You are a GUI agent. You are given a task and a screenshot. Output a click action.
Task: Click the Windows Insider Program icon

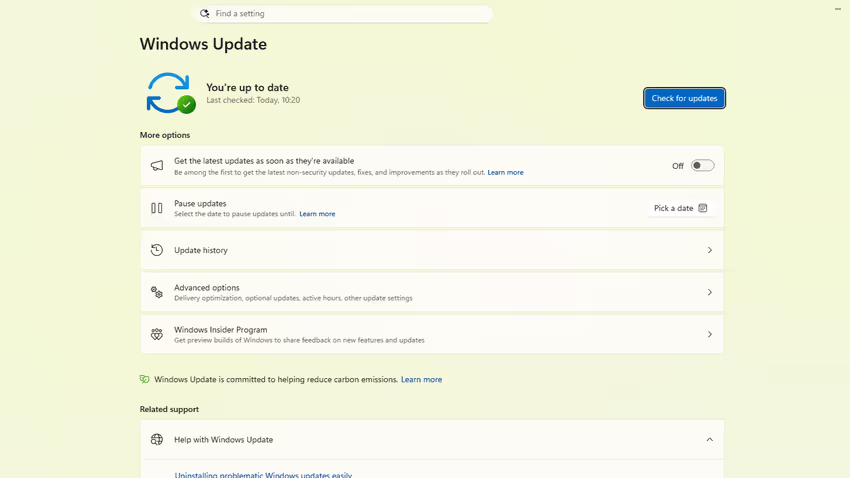point(157,334)
